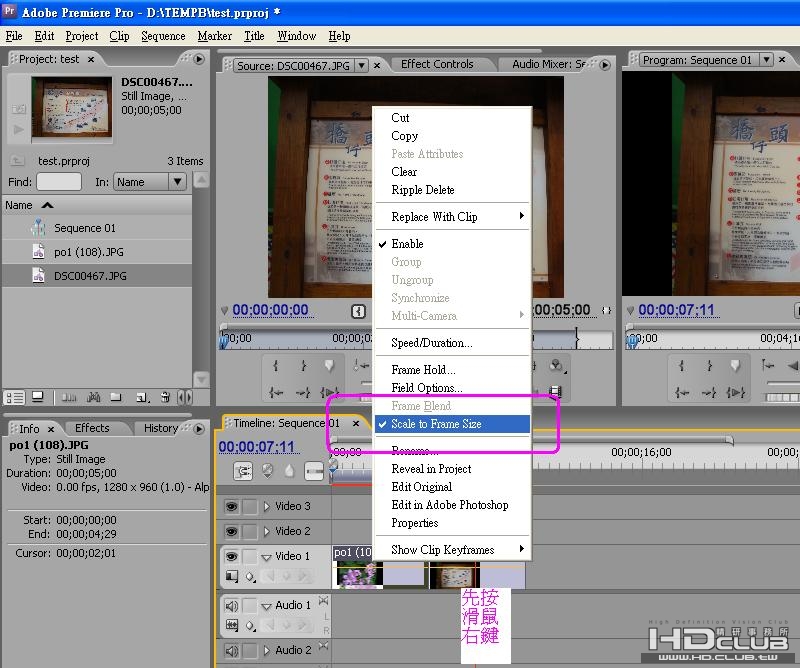Play In to Out in Source monitor
Viewport: 800px width, 668px height.
click(329, 392)
